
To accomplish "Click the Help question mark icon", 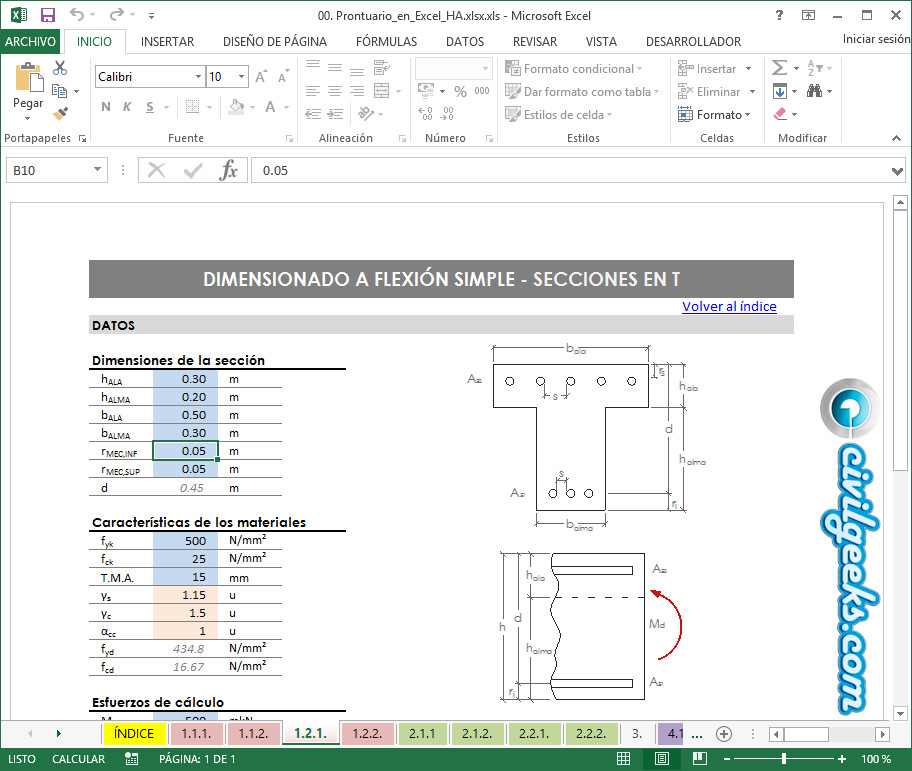I will tap(779, 15).
